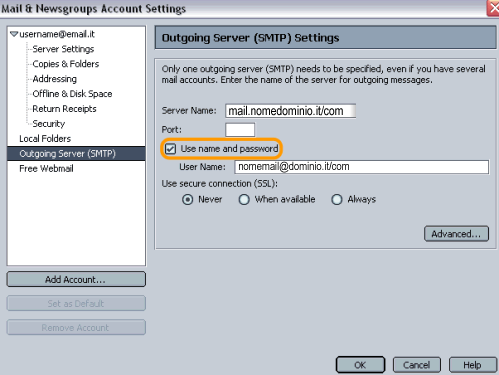Select Local Folders in account list

(x=45, y=139)
